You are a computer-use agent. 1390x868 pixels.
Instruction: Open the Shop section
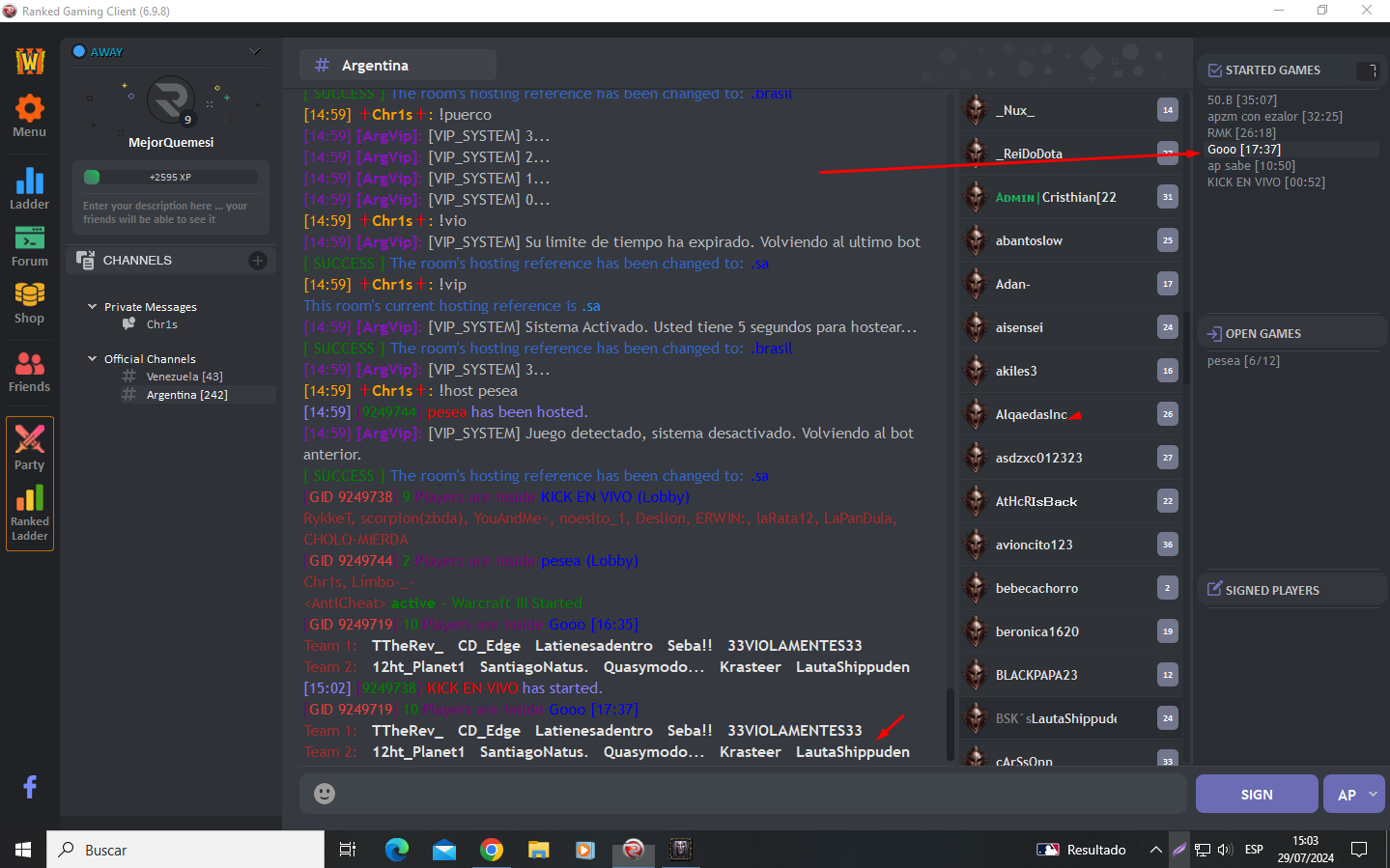tap(29, 303)
